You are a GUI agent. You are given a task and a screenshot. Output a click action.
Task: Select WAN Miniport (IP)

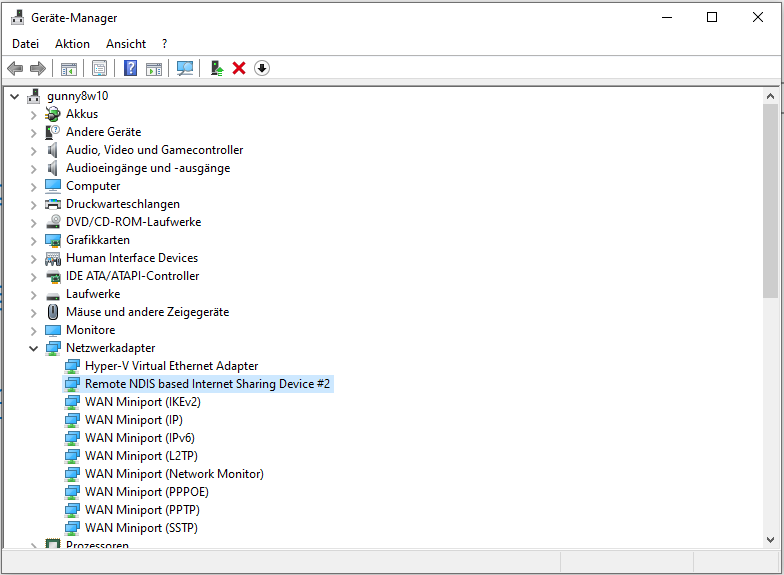134,420
